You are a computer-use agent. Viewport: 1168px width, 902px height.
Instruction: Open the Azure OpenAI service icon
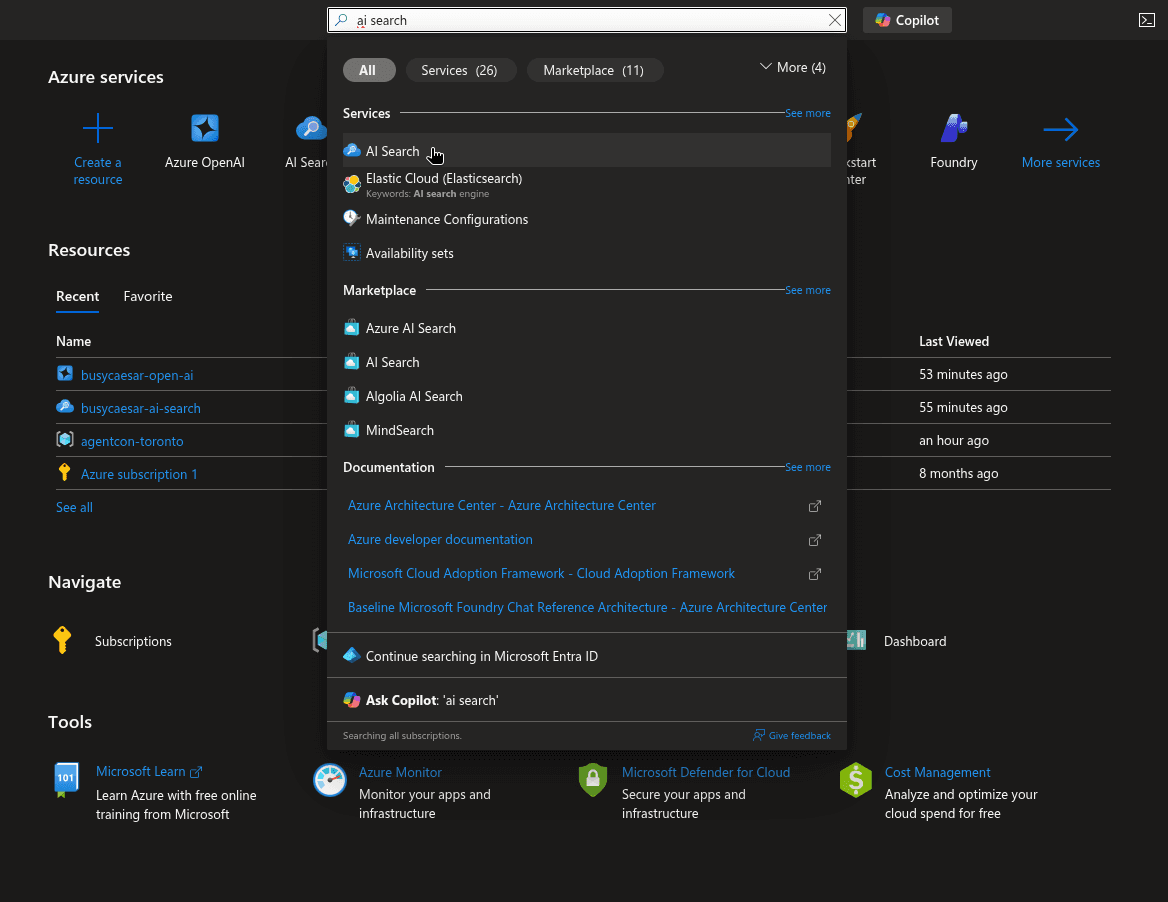coord(203,128)
